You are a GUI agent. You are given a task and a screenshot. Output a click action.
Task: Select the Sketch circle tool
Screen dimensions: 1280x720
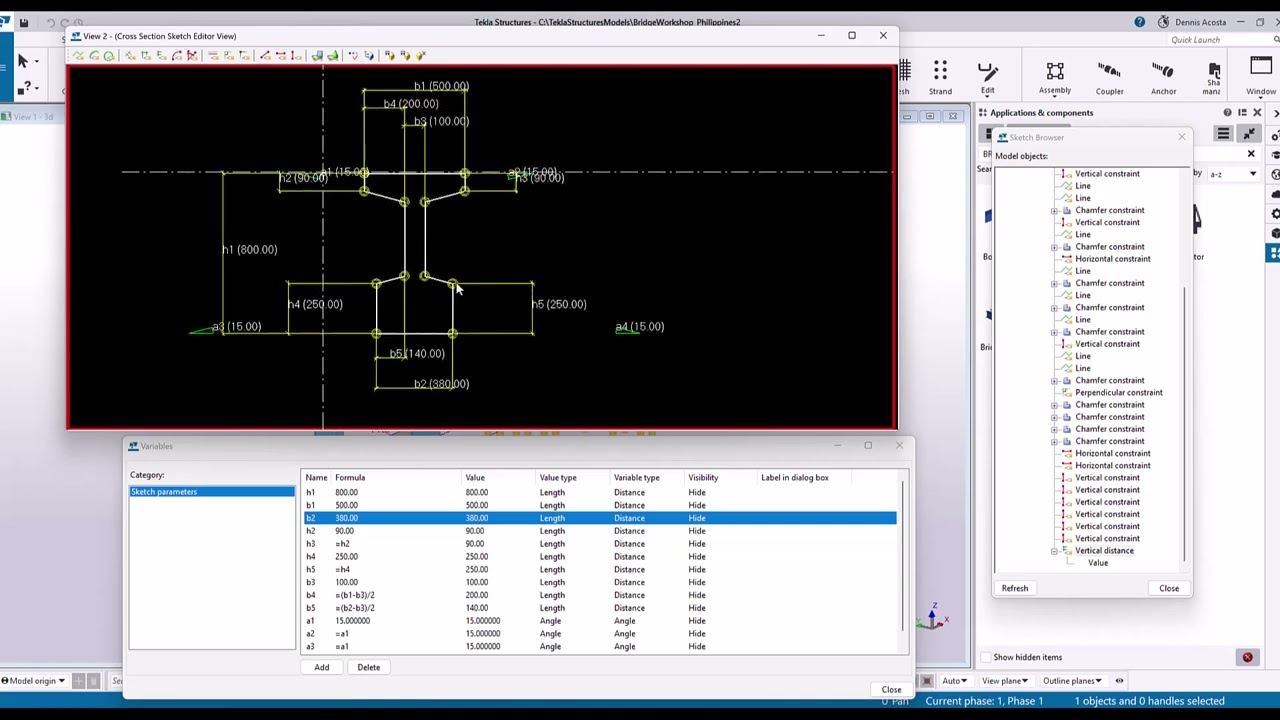109,55
